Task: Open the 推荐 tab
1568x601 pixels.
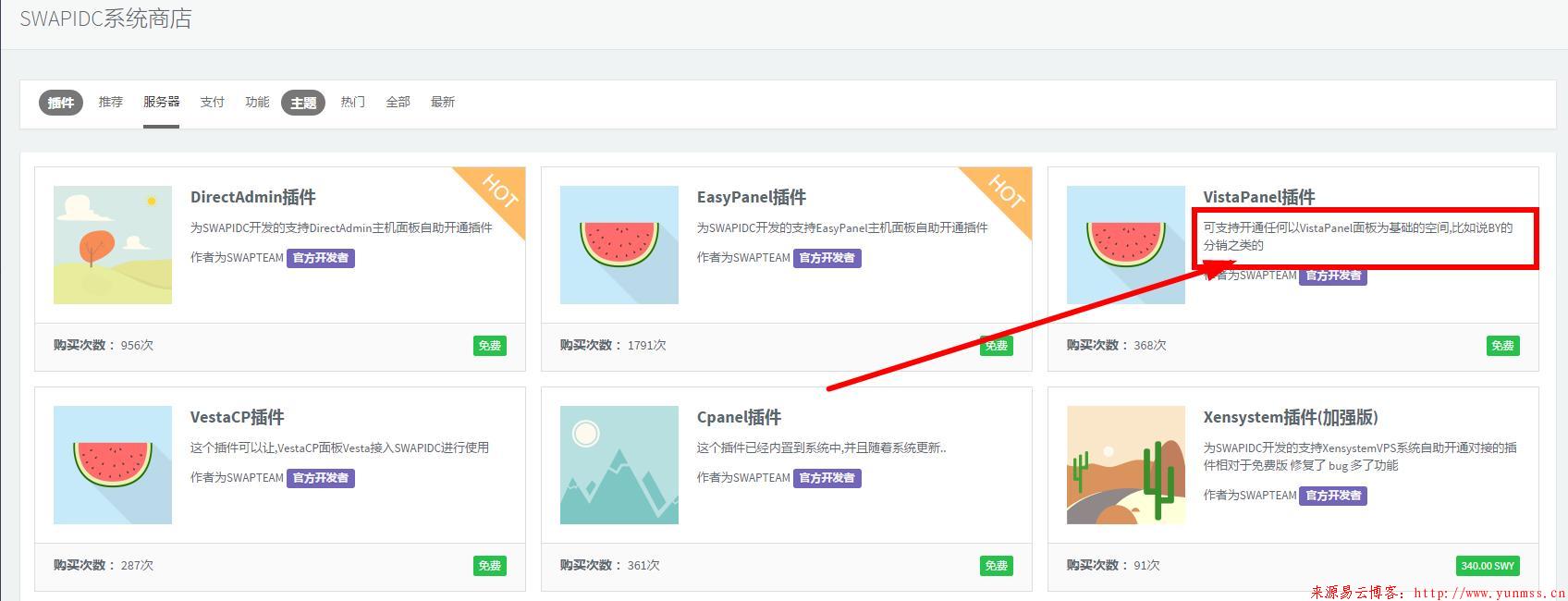Action: [111, 102]
